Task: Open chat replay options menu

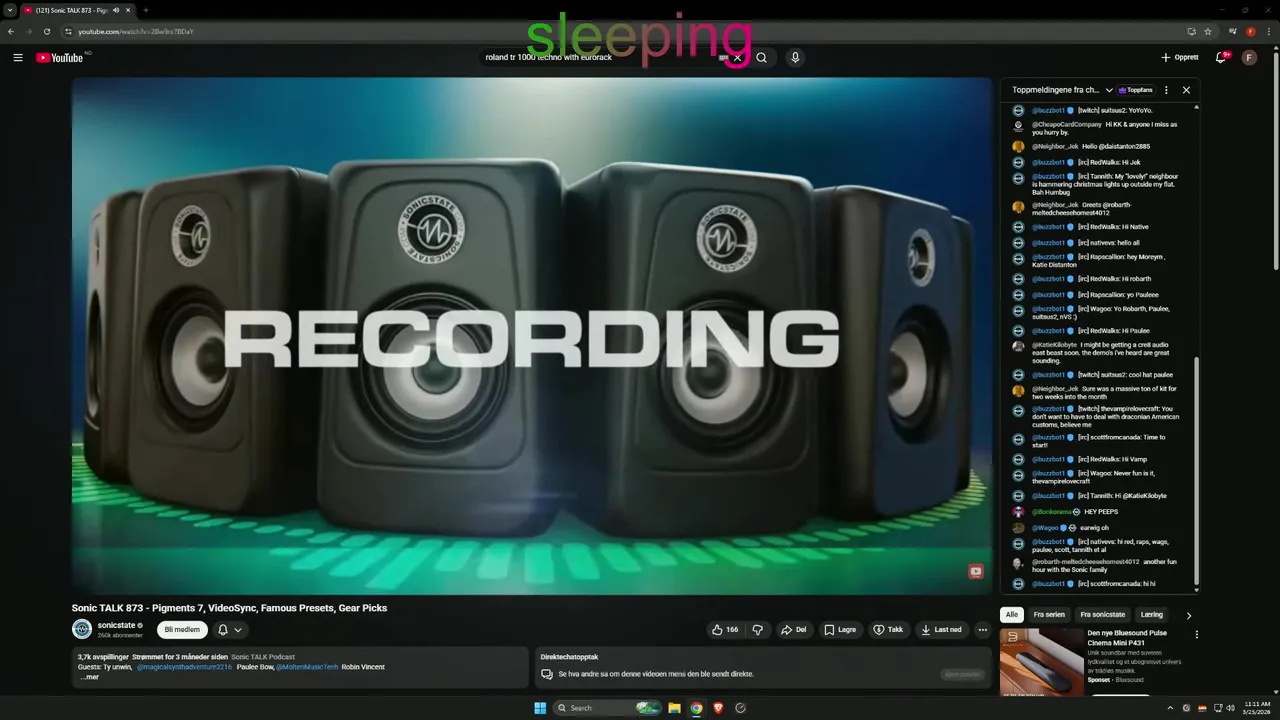Action: tap(1166, 90)
